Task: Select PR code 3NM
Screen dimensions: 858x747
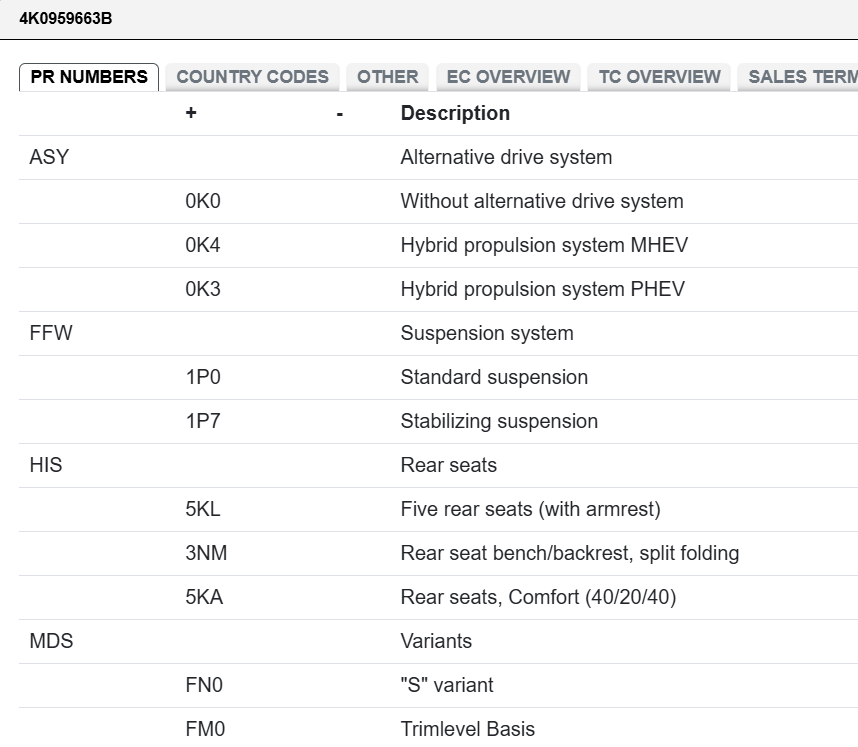Action: pyautogui.click(x=206, y=553)
